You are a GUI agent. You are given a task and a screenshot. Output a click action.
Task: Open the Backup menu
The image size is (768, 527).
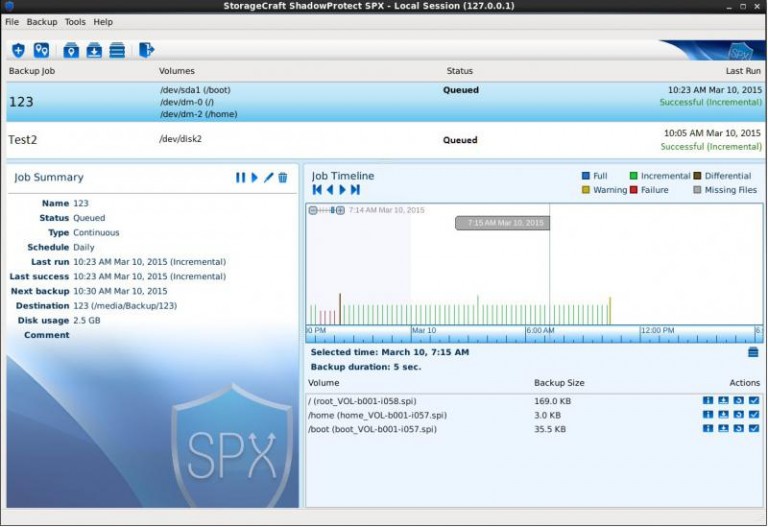point(42,22)
